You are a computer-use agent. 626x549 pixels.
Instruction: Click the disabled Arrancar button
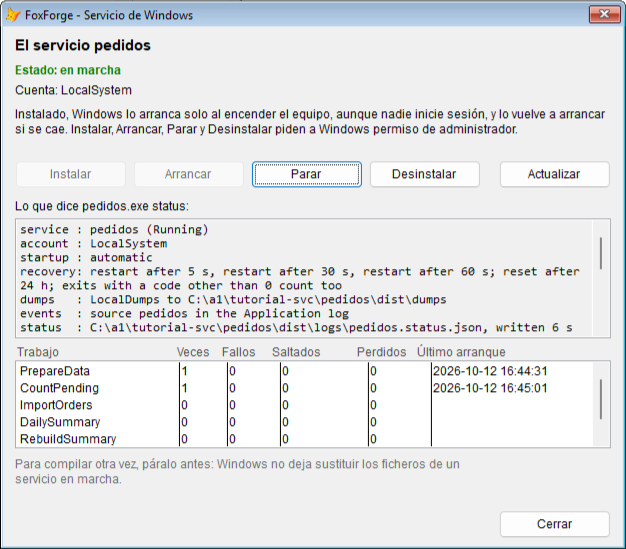(x=188, y=174)
